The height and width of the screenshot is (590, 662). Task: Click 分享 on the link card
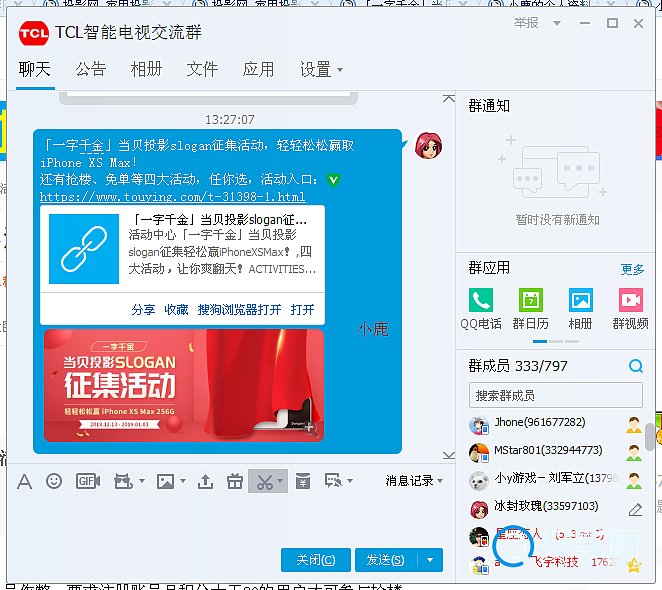[x=143, y=310]
